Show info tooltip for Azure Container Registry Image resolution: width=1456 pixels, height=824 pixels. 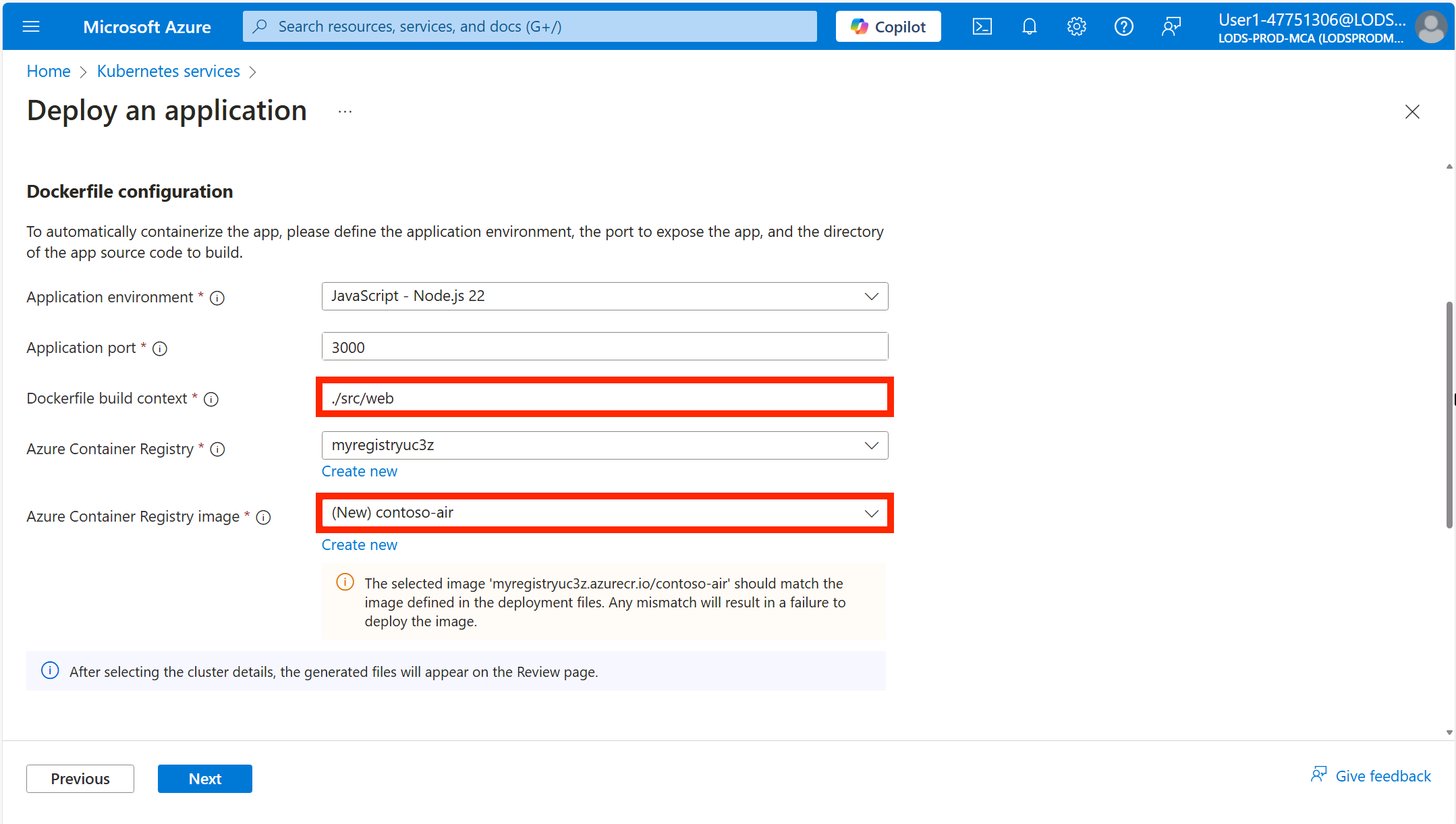pos(217,449)
